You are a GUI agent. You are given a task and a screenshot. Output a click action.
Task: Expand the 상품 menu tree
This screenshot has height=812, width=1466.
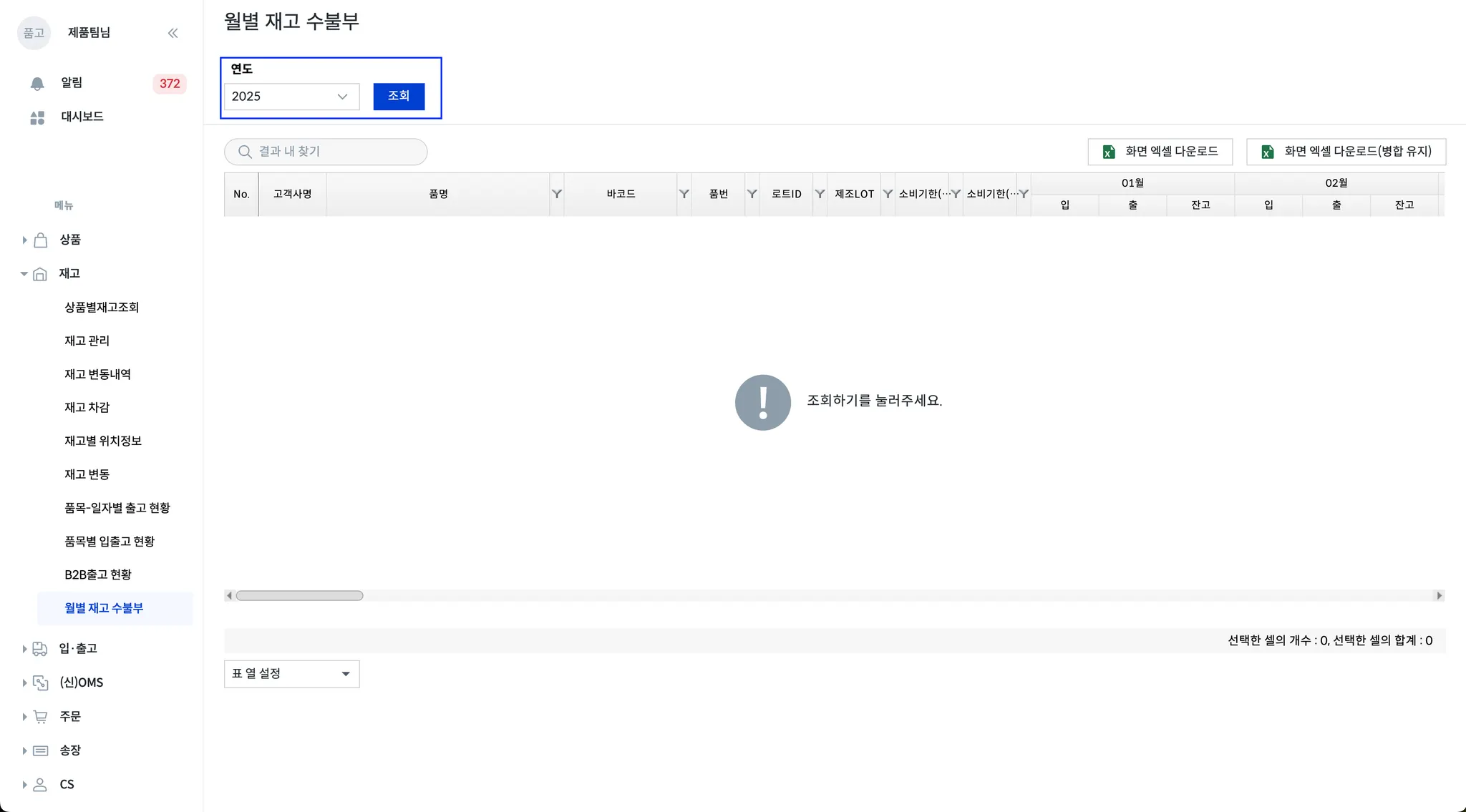point(24,240)
